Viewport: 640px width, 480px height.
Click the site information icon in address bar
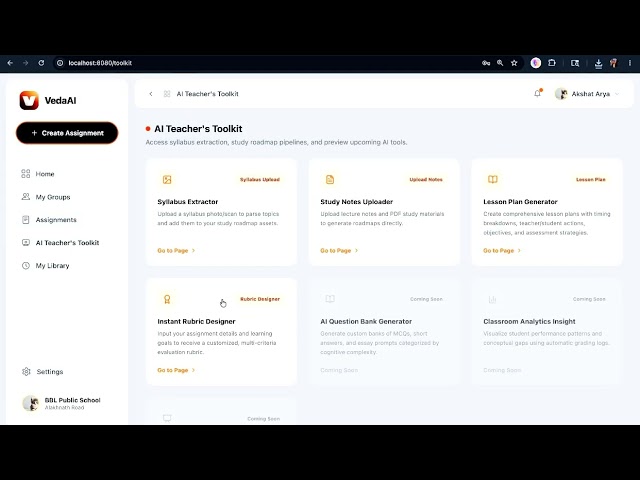[60, 63]
